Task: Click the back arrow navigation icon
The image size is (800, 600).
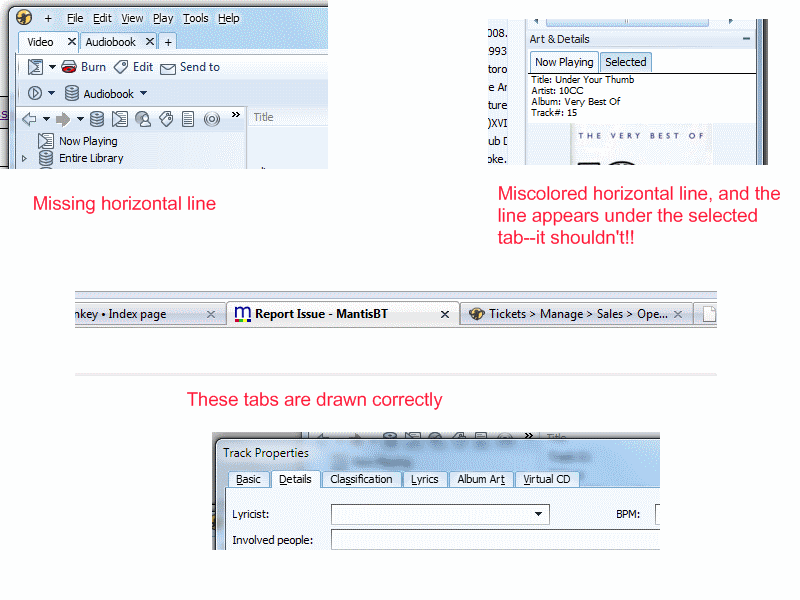Action: pyautogui.click(x=29, y=119)
